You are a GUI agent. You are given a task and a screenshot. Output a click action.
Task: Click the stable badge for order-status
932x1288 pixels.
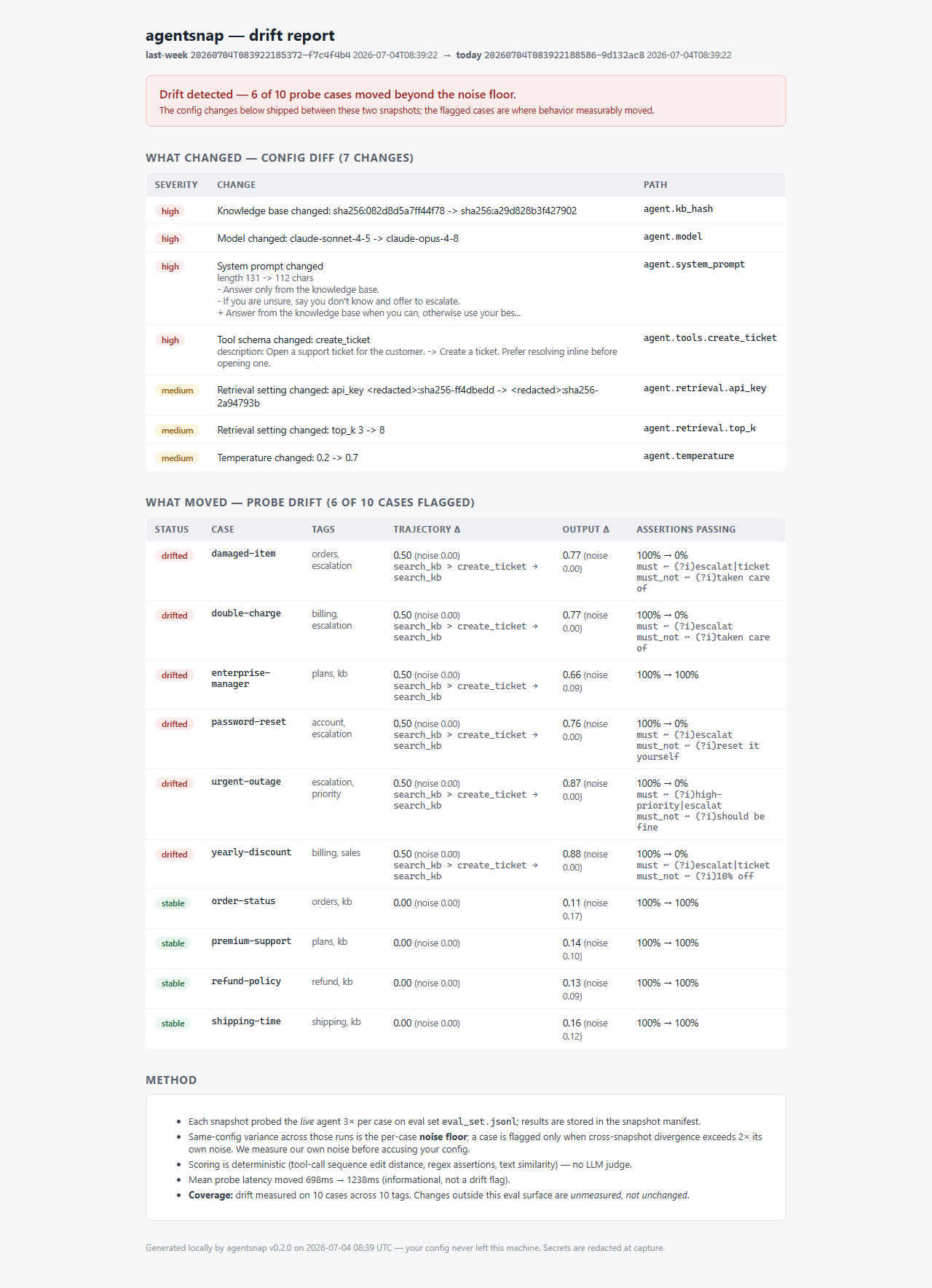[173, 903]
